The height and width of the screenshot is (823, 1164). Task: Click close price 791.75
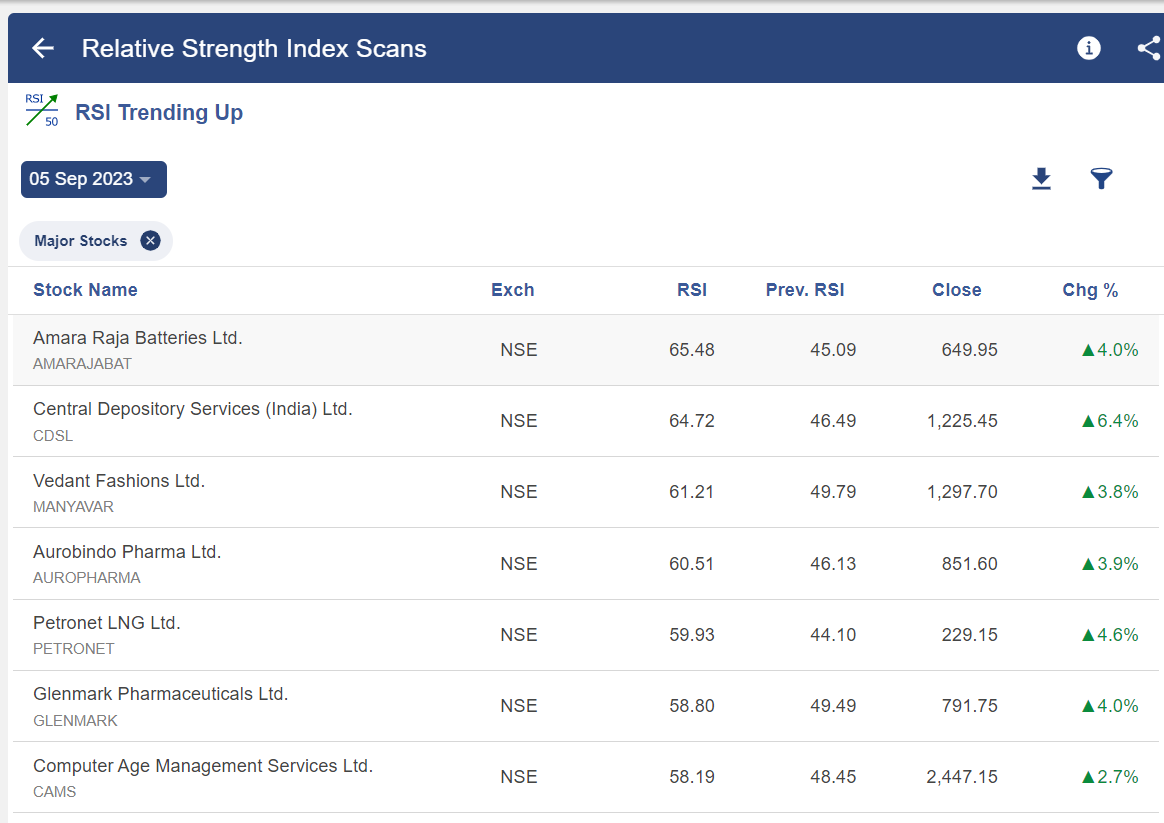coord(970,706)
